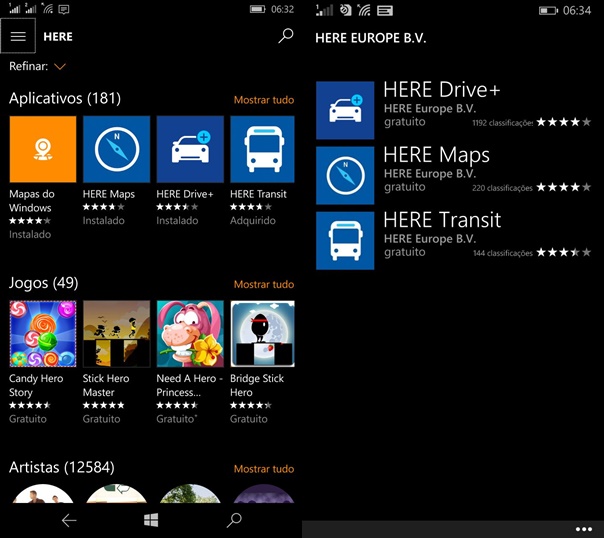Click the 'Candy Hero Story' game name

[x=36, y=385]
